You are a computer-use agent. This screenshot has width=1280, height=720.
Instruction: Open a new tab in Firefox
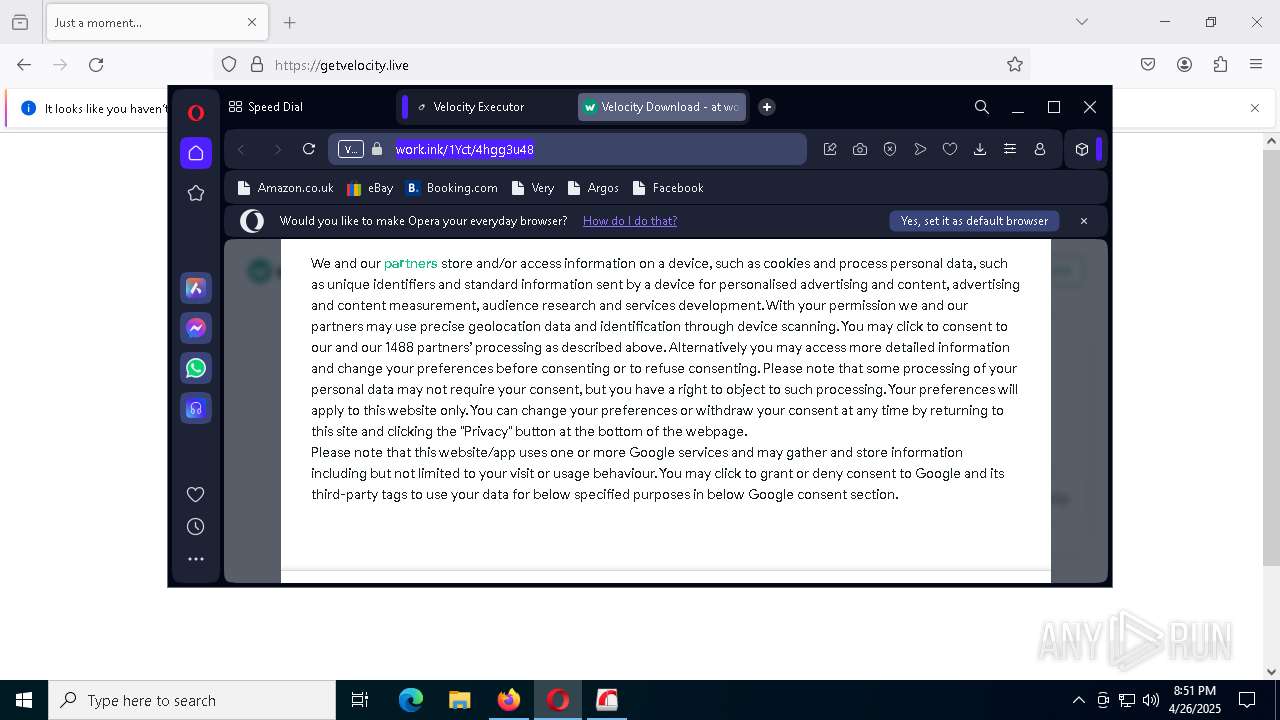pos(289,22)
